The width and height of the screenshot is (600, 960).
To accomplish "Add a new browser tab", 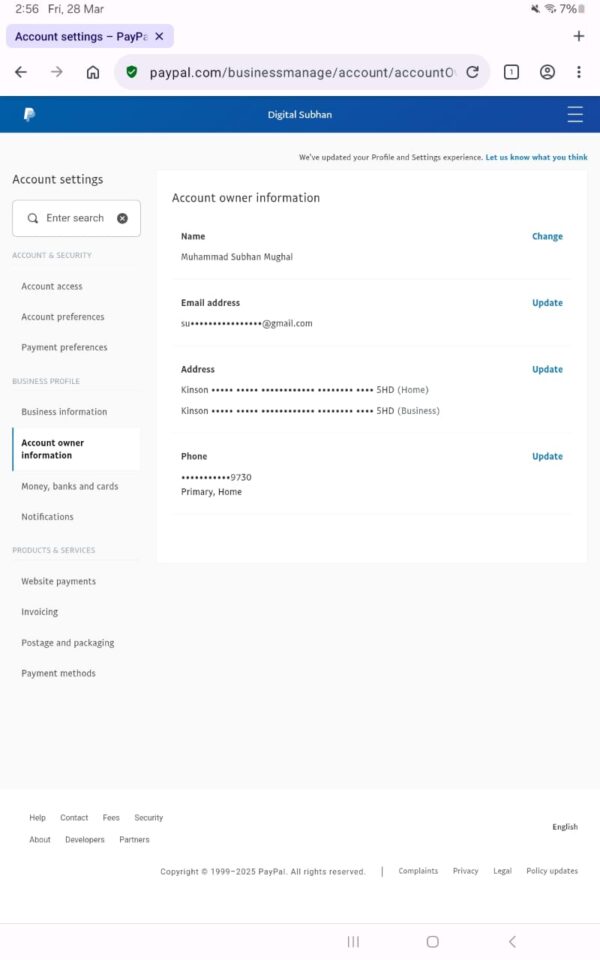I will (579, 37).
